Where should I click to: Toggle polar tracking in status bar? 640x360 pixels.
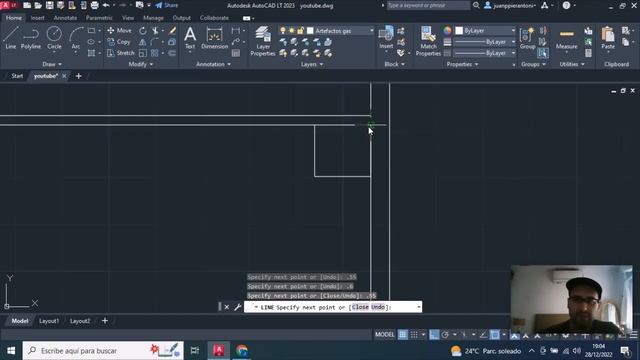click(x=445, y=335)
